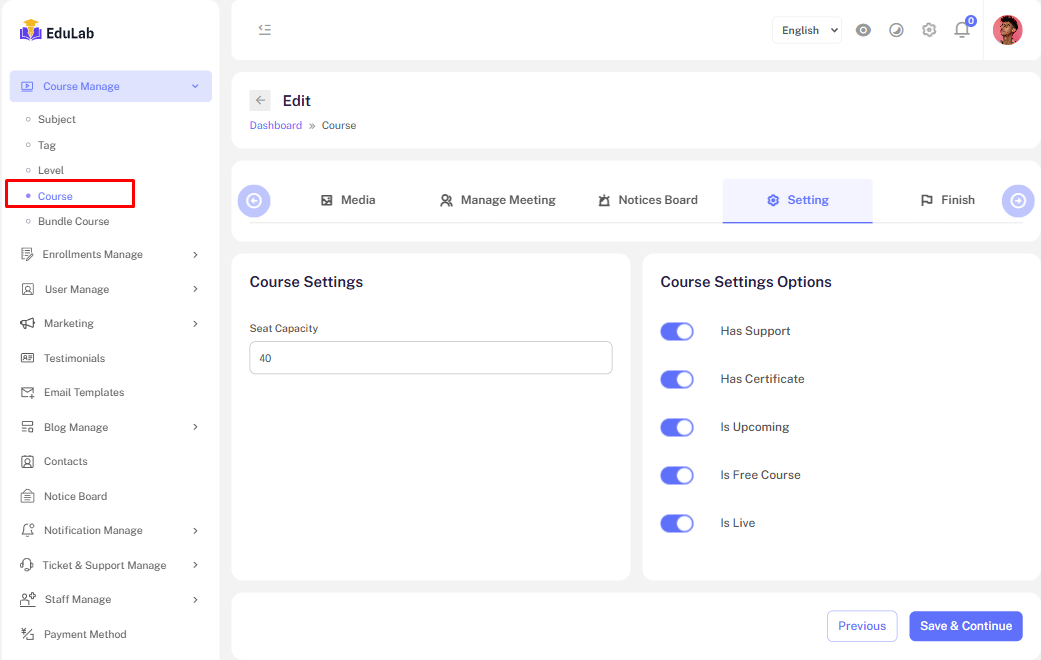The height and width of the screenshot is (660, 1041).
Task: Click the sidebar collapse menu icon
Action: tap(265, 30)
